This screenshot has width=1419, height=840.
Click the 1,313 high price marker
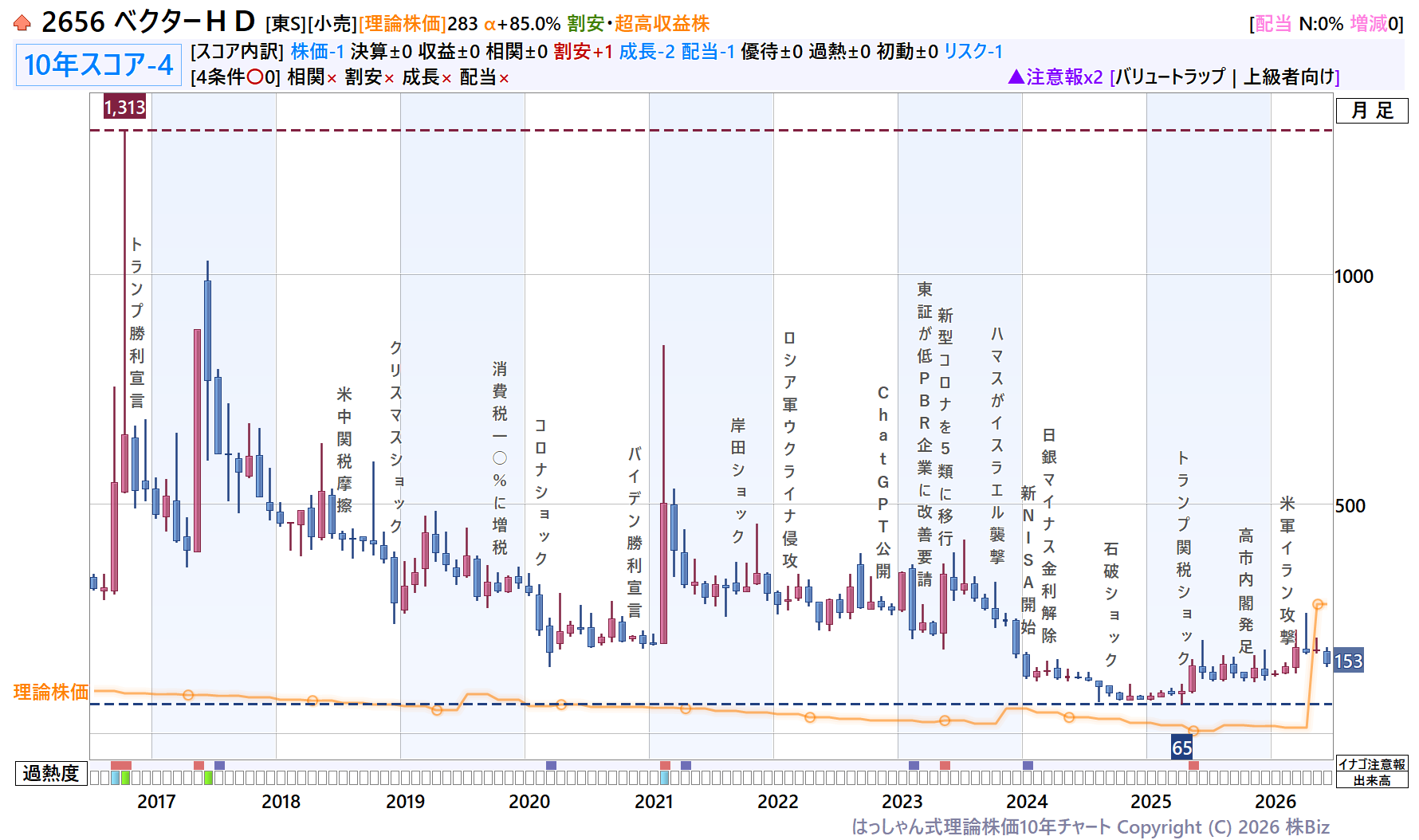(x=124, y=107)
